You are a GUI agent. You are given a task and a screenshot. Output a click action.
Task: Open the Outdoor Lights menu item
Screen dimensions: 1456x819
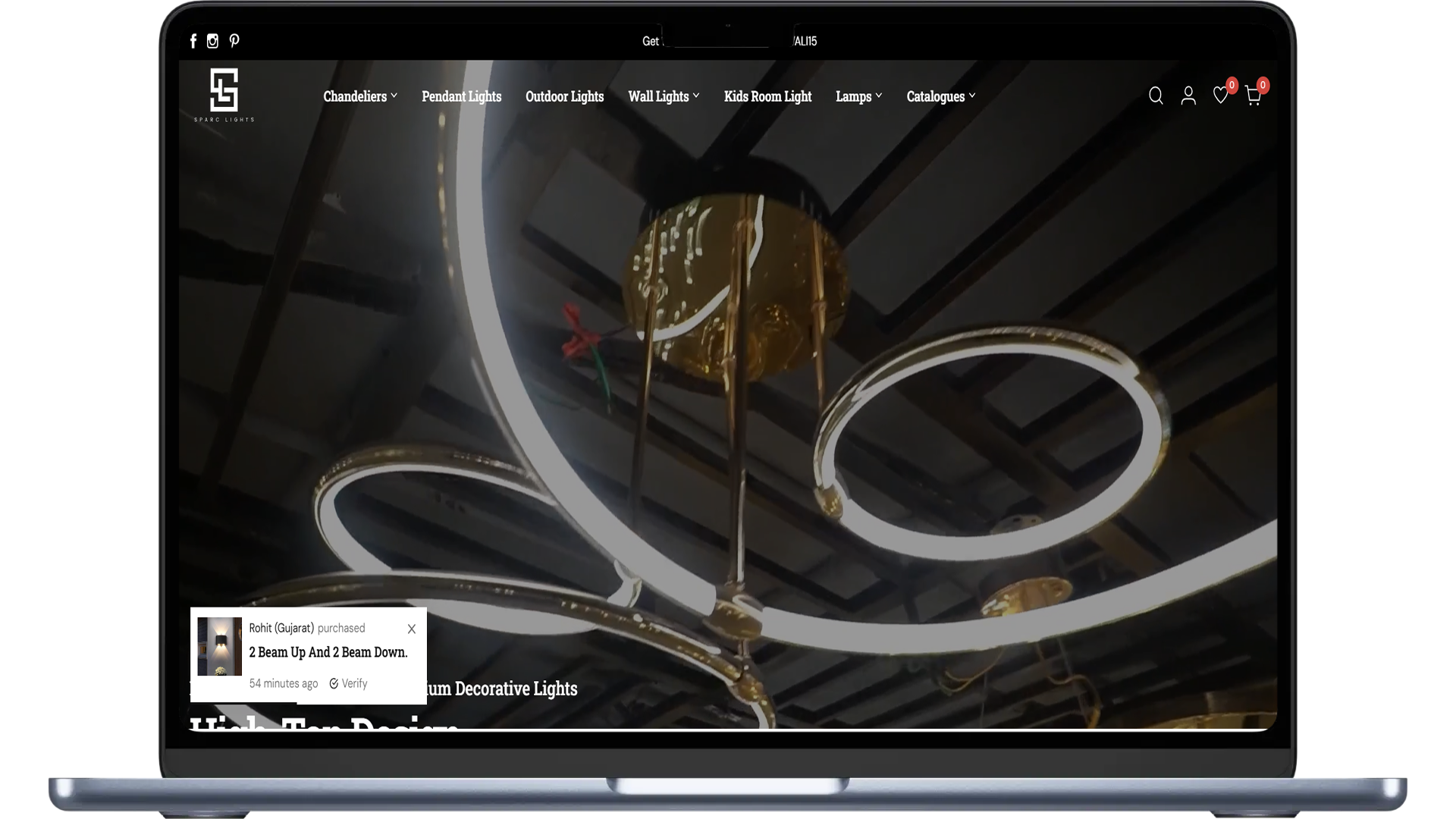(564, 96)
